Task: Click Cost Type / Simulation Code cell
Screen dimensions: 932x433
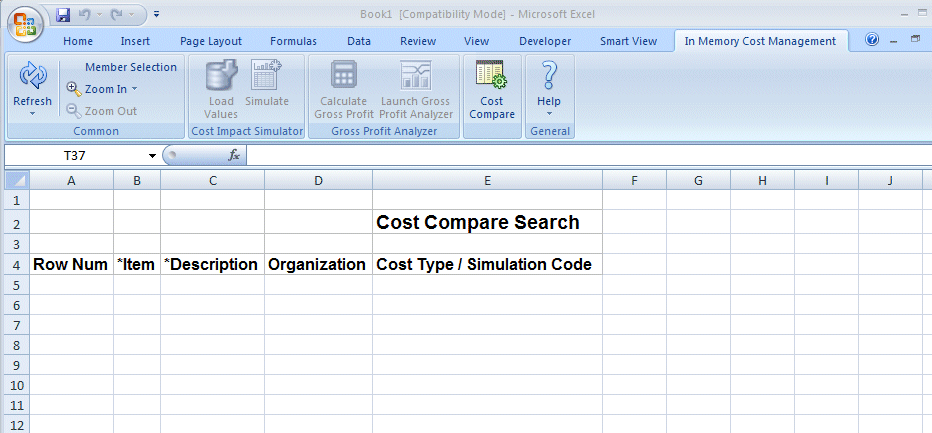Action: (x=487, y=265)
